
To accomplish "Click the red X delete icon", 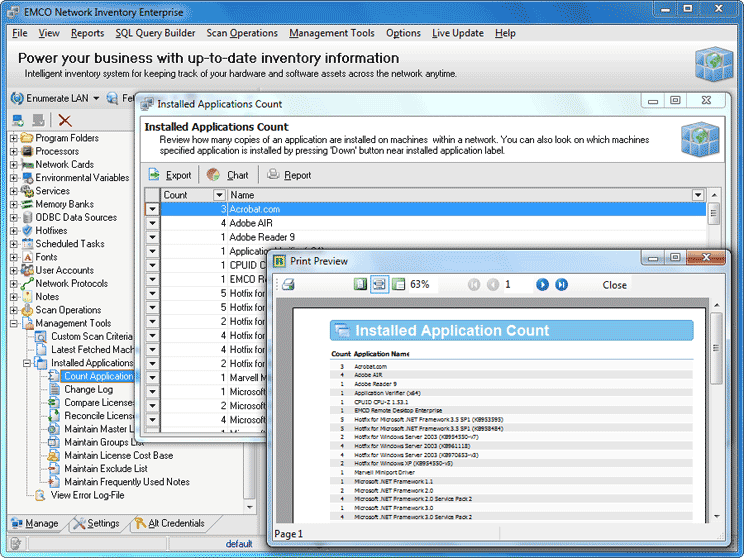I will (65, 120).
